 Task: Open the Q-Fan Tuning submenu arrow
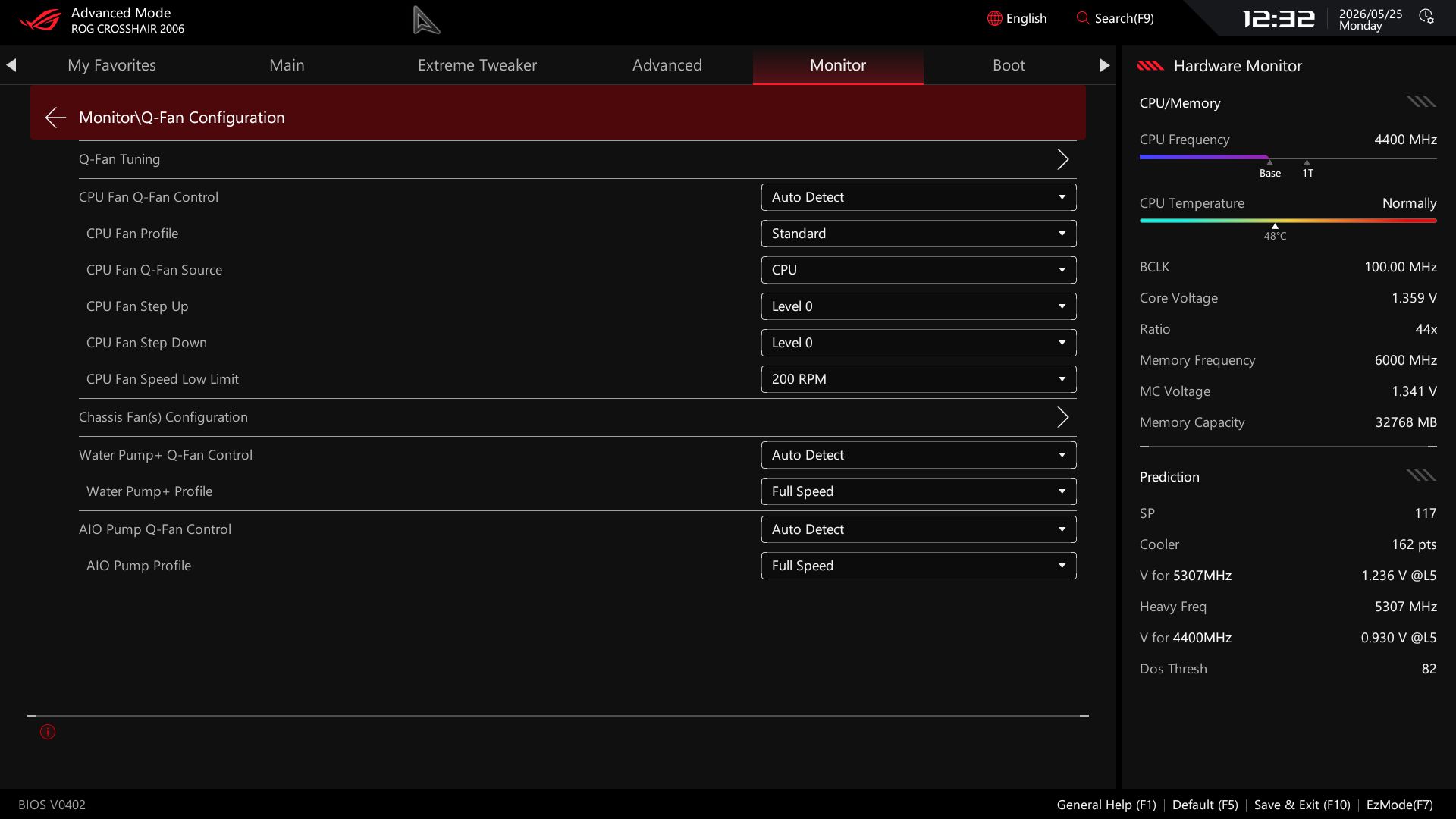1063,159
